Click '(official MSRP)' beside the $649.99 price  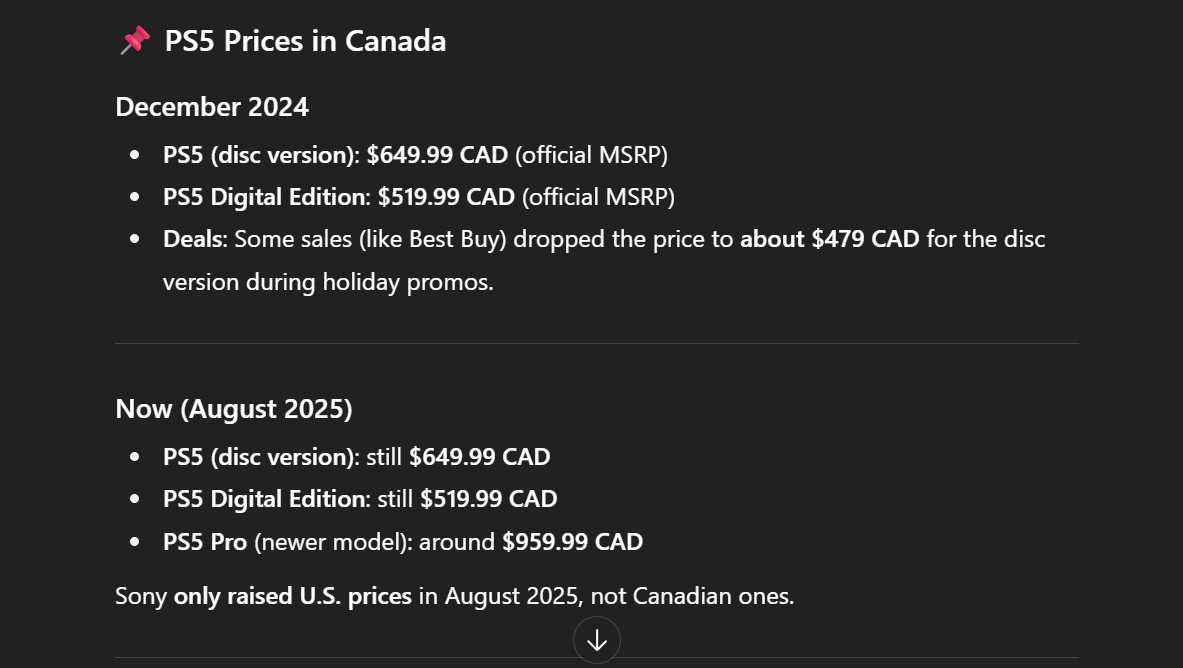tap(591, 155)
